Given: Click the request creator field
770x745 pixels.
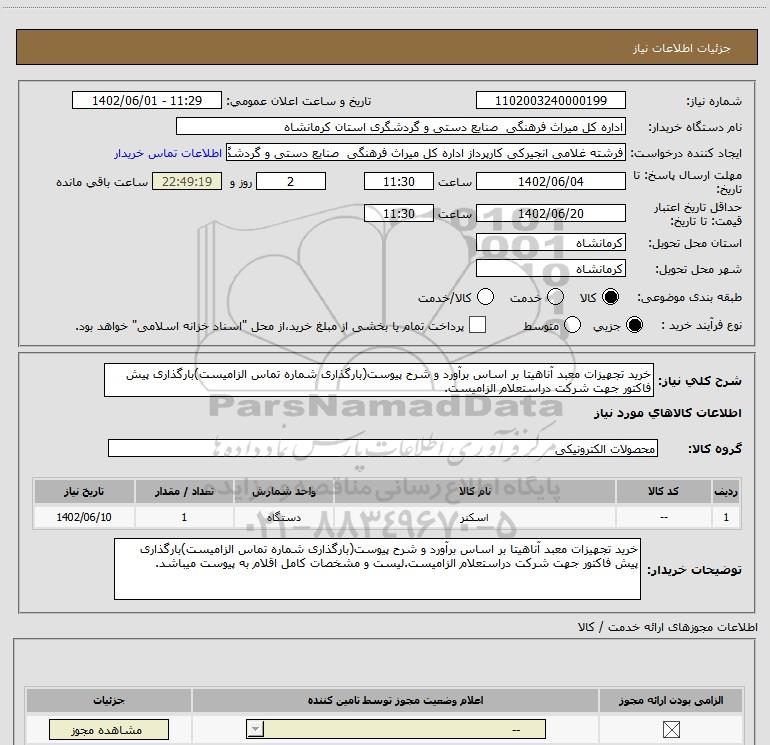Looking at the screenshot, I should [x=426, y=153].
